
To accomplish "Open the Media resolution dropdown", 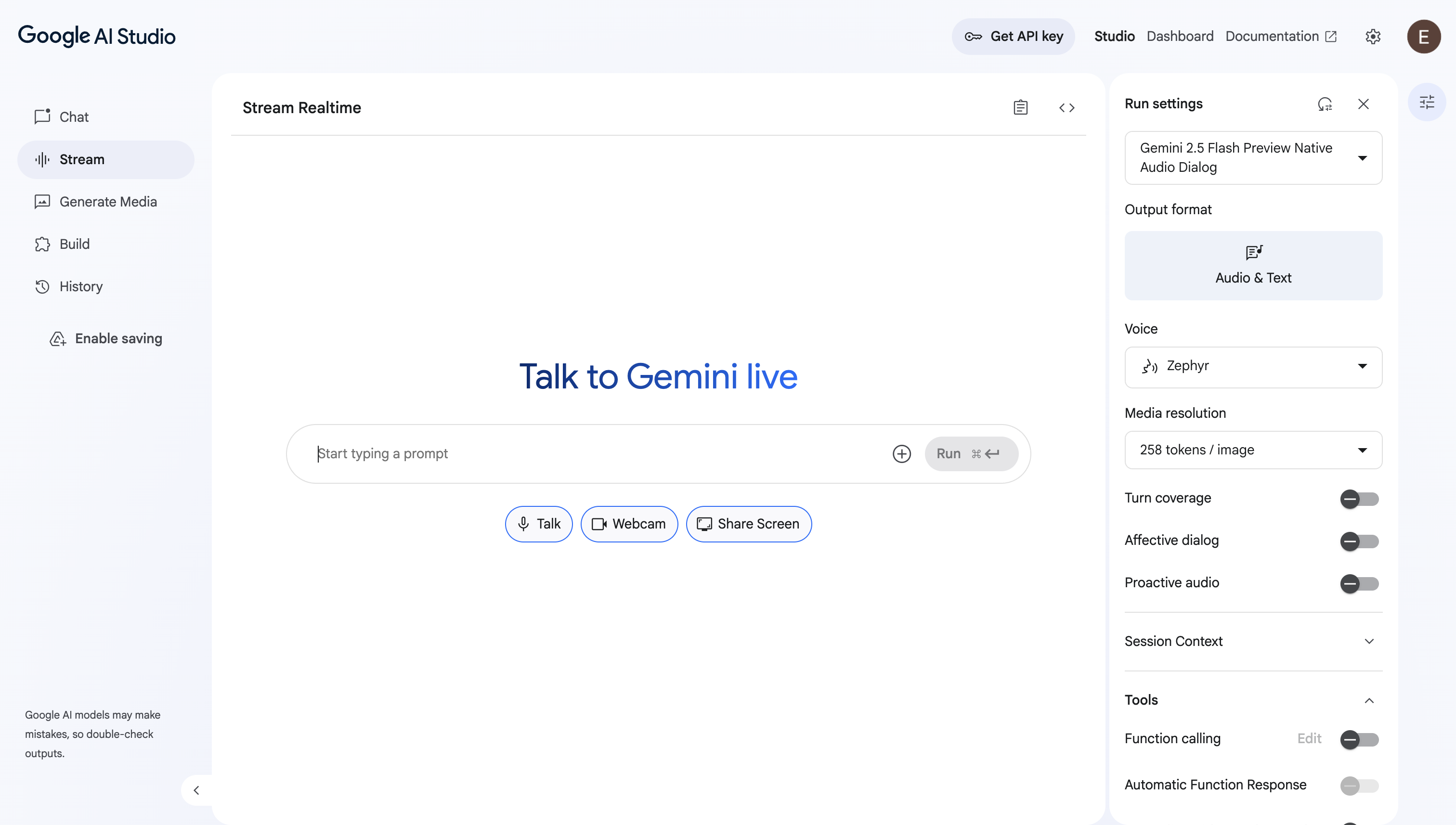I will 1253,450.
